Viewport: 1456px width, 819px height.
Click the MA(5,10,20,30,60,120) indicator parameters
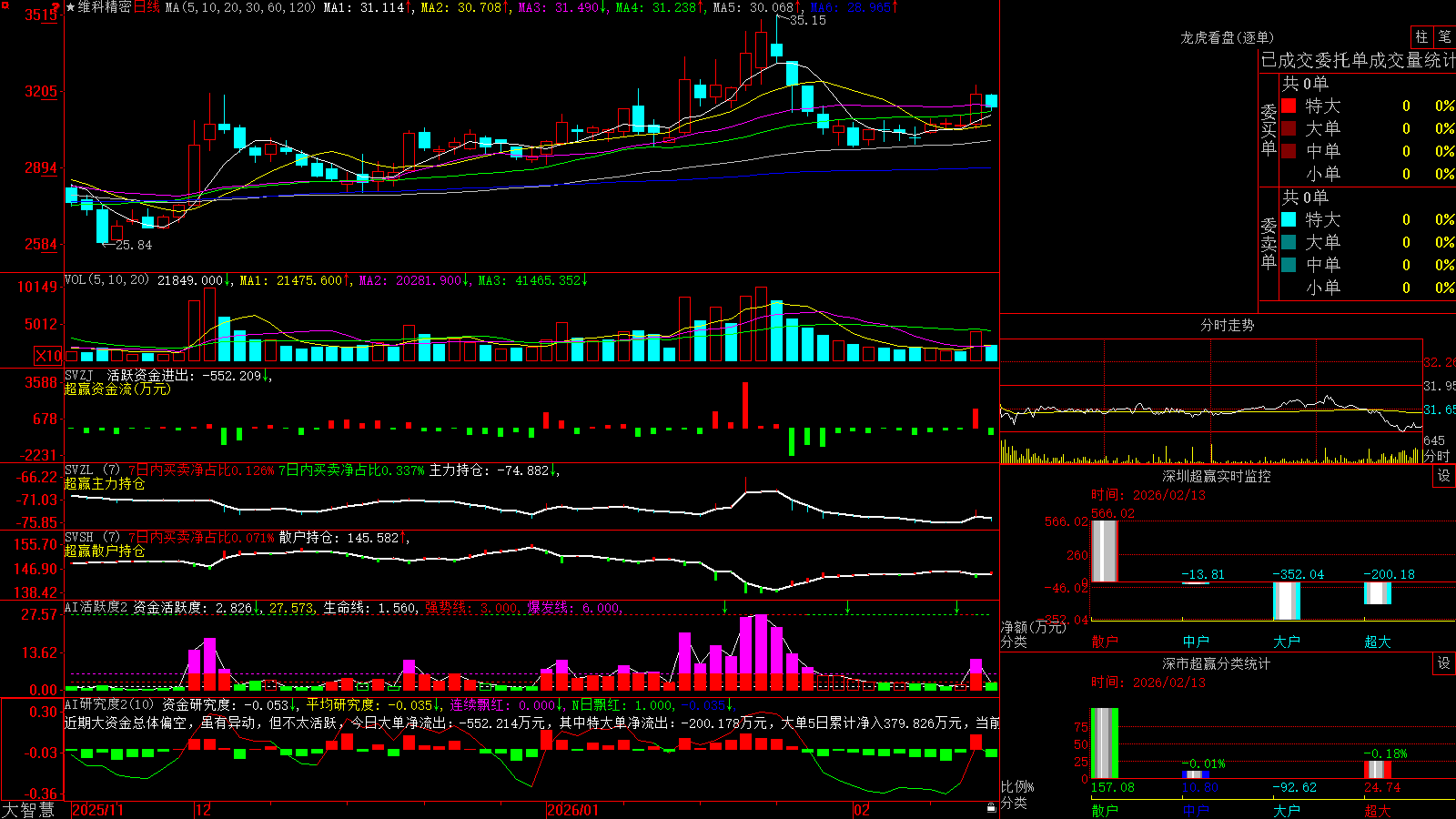pyautogui.click(x=240, y=7)
